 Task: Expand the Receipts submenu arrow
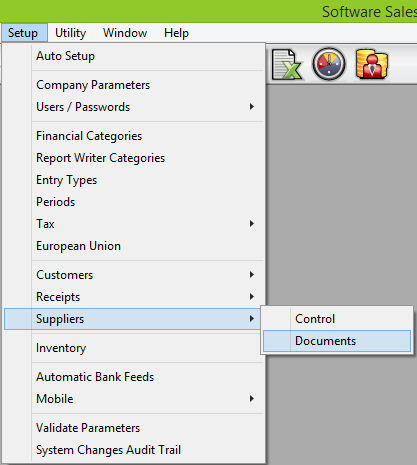point(252,297)
